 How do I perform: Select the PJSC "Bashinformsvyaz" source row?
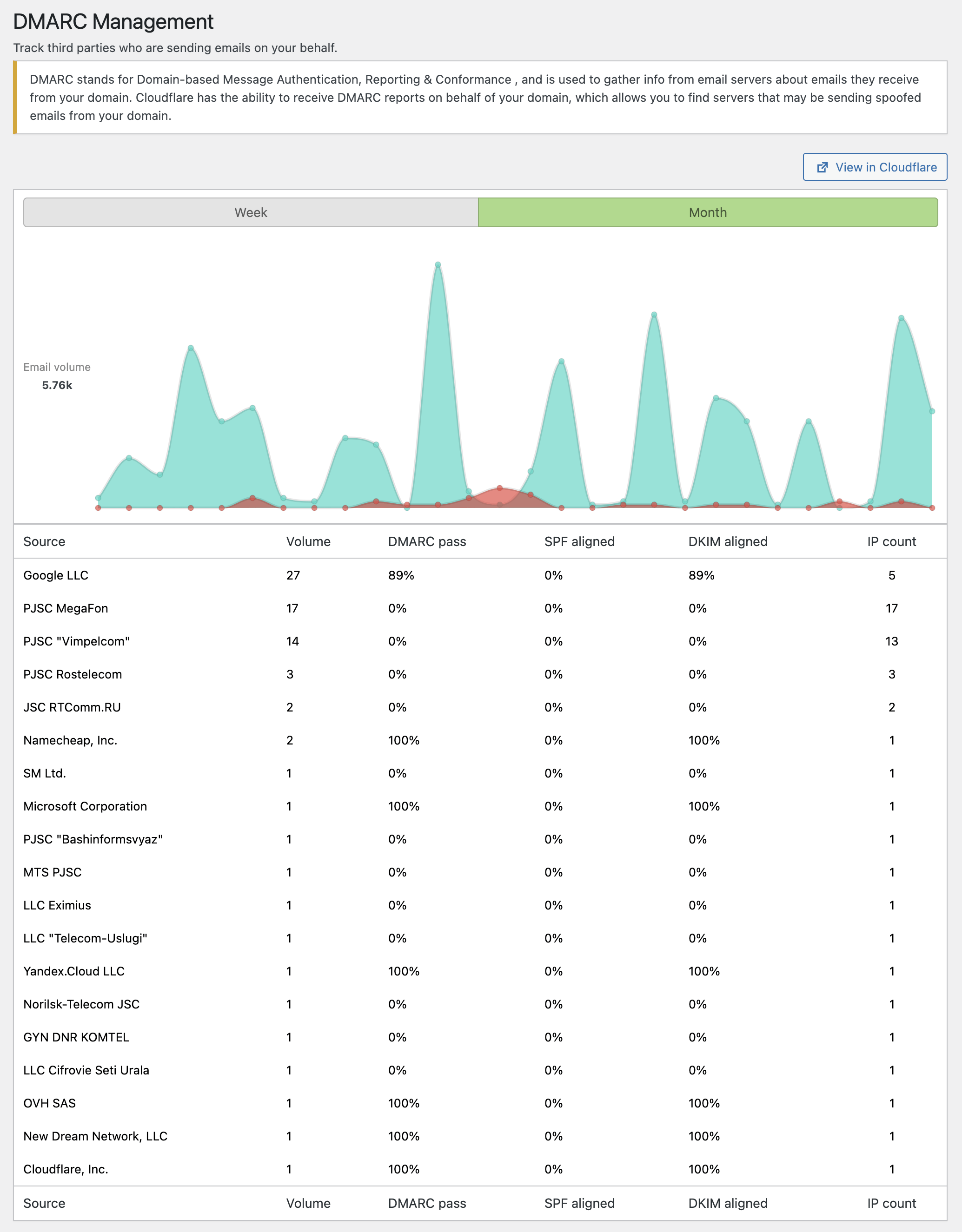(480, 839)
